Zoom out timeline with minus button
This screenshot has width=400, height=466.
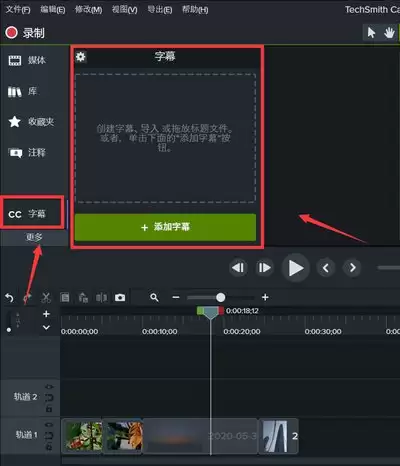pos(176,297)
